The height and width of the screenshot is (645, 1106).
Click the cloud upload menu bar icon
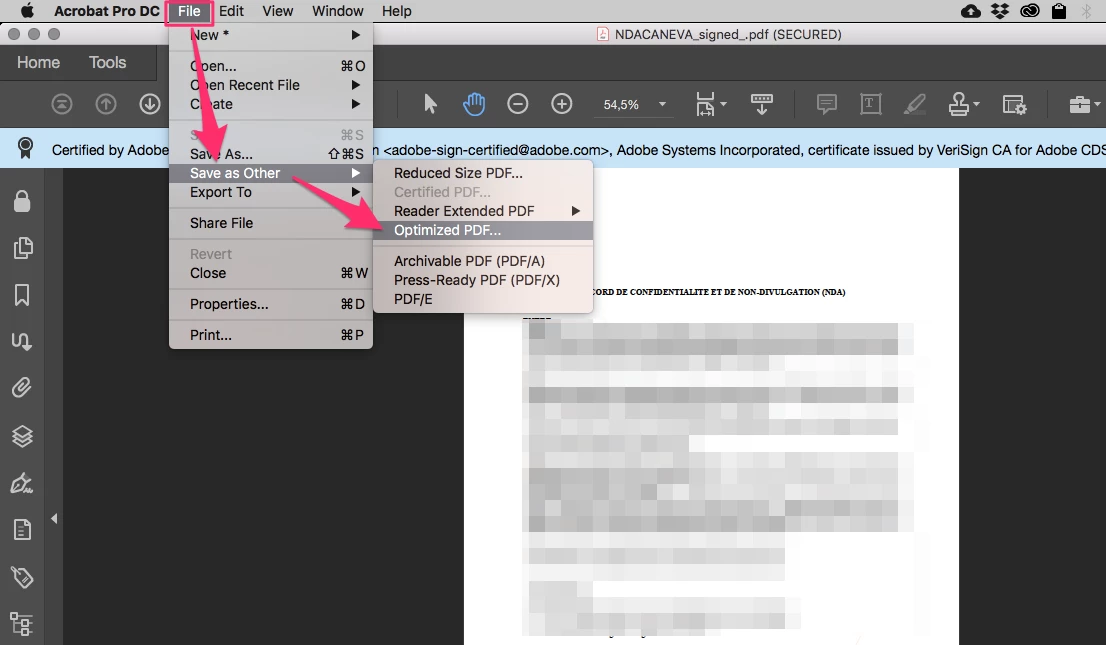tap(971, 11)
